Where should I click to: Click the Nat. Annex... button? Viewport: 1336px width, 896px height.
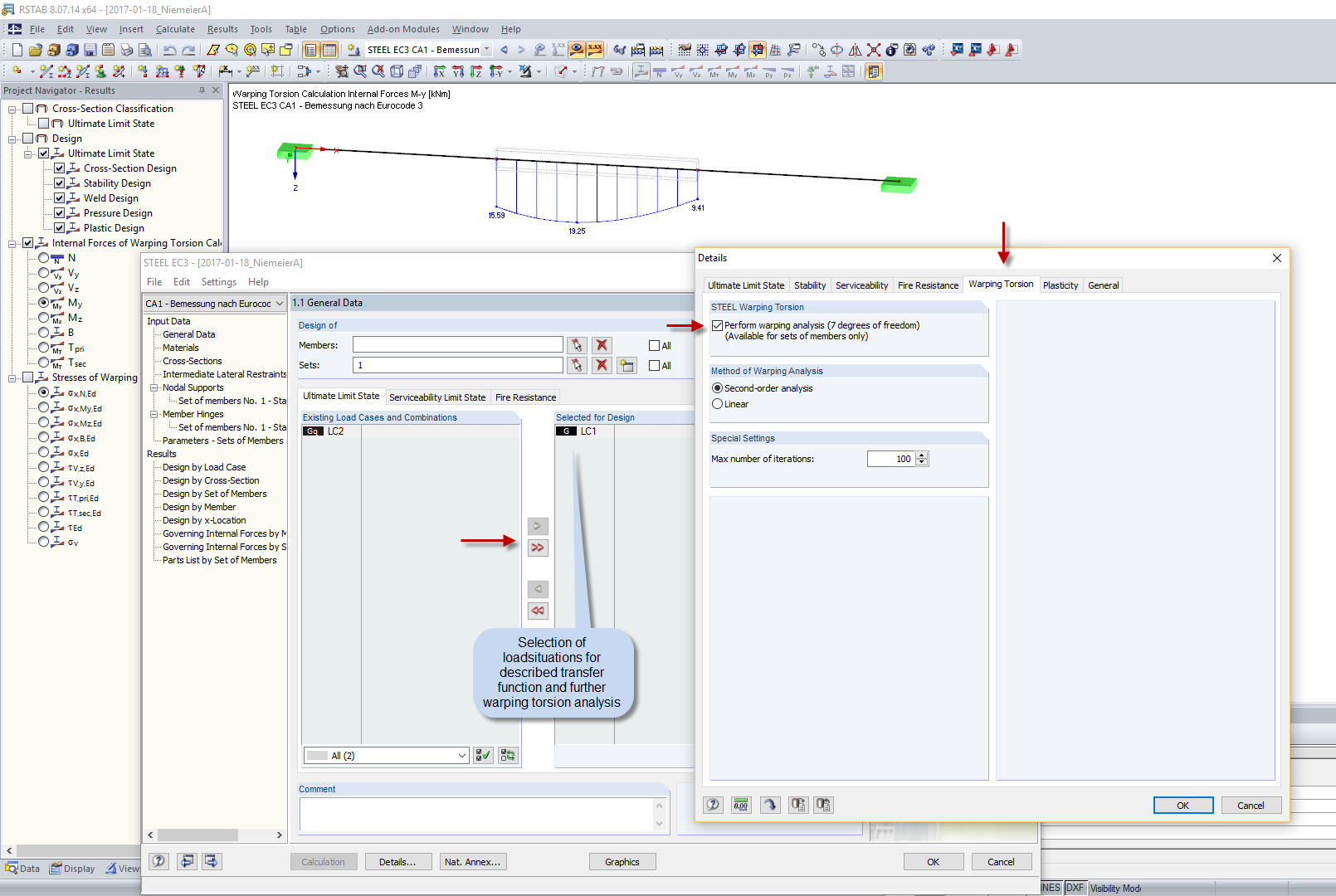473,862
